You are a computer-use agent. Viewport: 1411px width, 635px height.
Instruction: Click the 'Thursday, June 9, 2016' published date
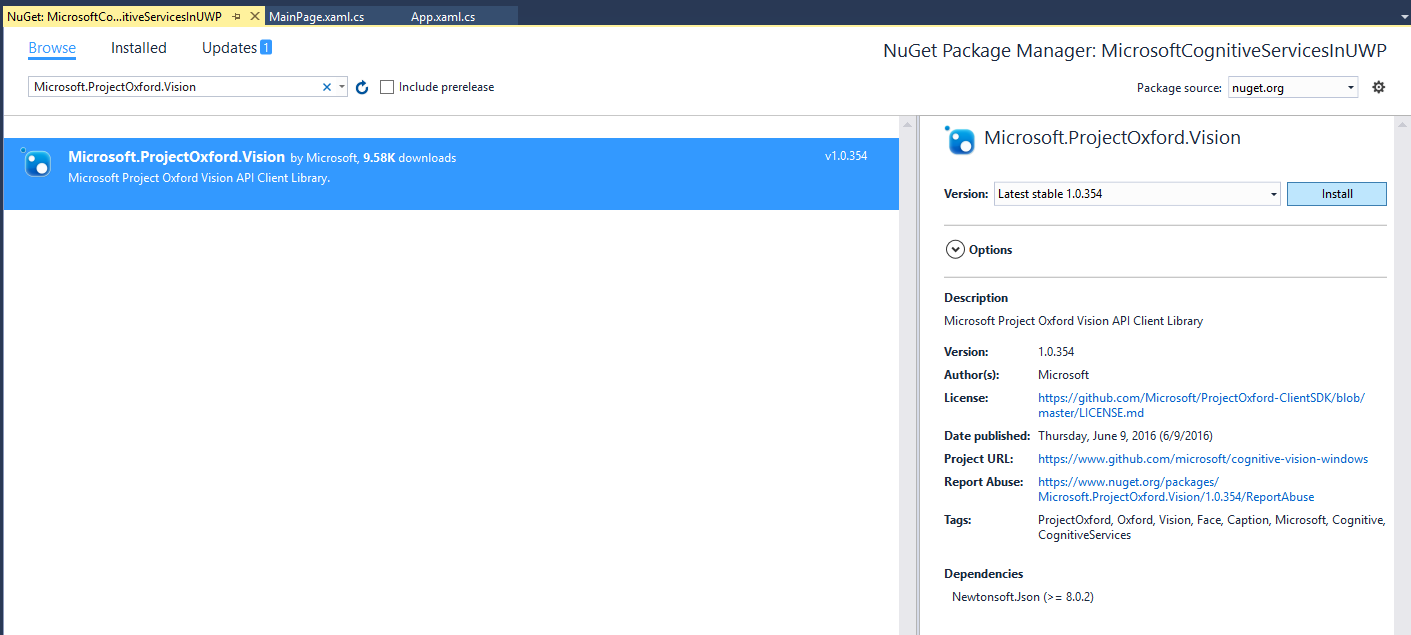[x=1125, y=436]
